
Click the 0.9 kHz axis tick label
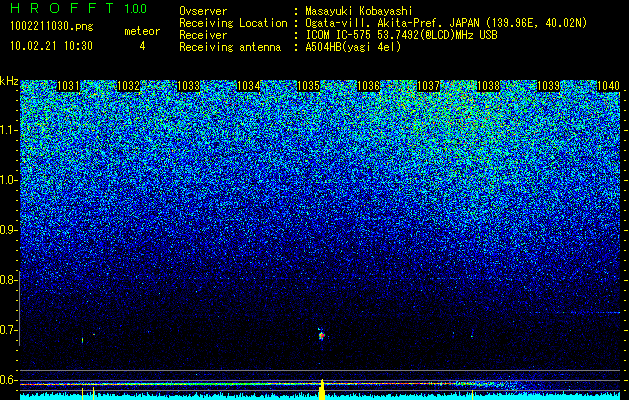(x=9, y=230)
